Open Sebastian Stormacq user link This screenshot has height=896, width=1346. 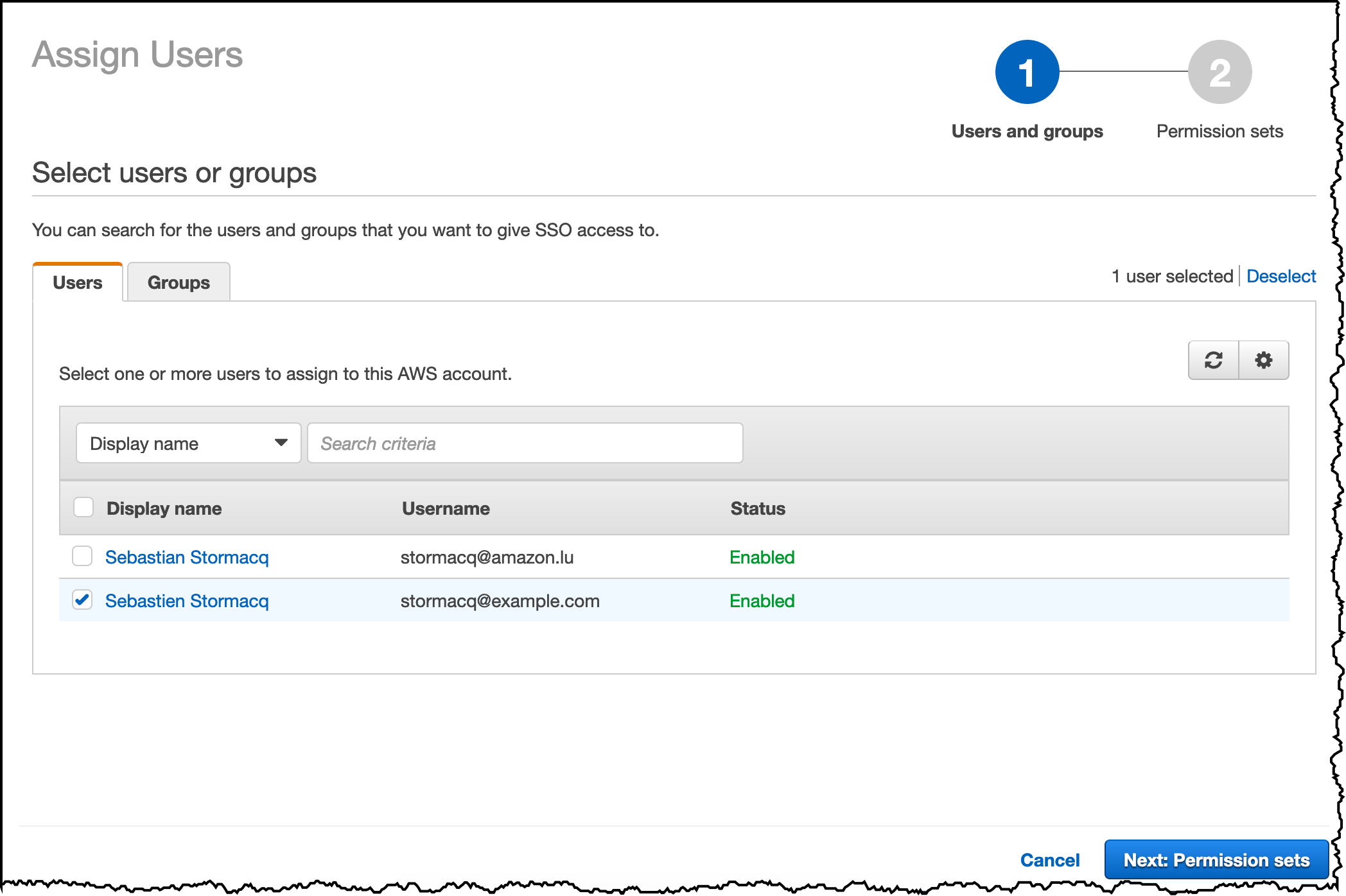(187, 557)
